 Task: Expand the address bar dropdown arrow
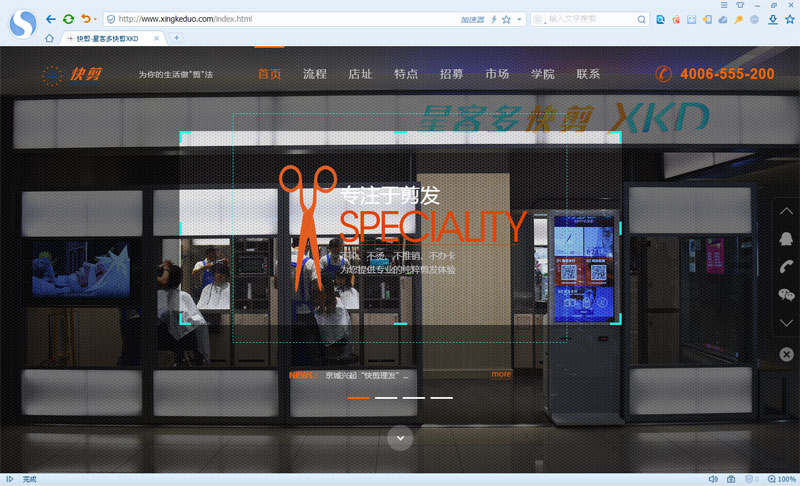click(519, 19)
